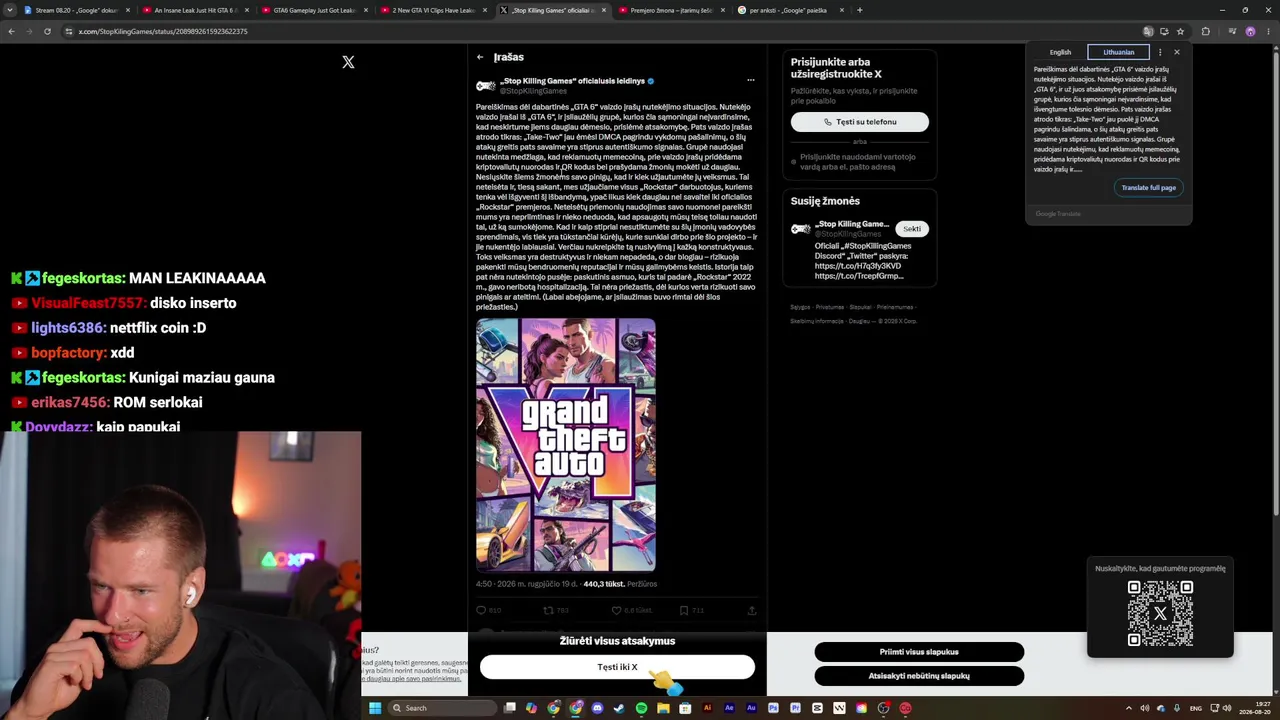Switch to the An Insane Leak tab
This screenshot has height=720, width=1280.
195,10
